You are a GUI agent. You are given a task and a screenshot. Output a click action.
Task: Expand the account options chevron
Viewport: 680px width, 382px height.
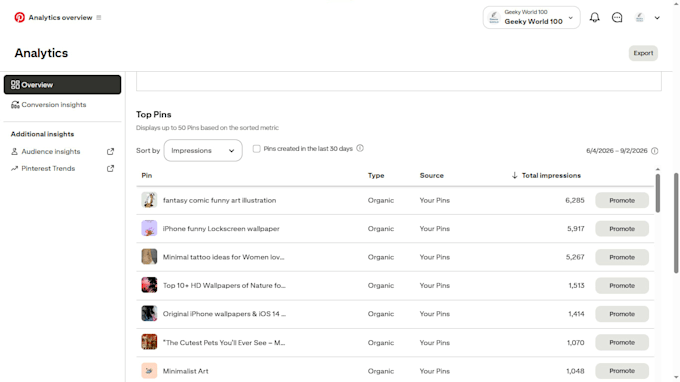[657, 18]
